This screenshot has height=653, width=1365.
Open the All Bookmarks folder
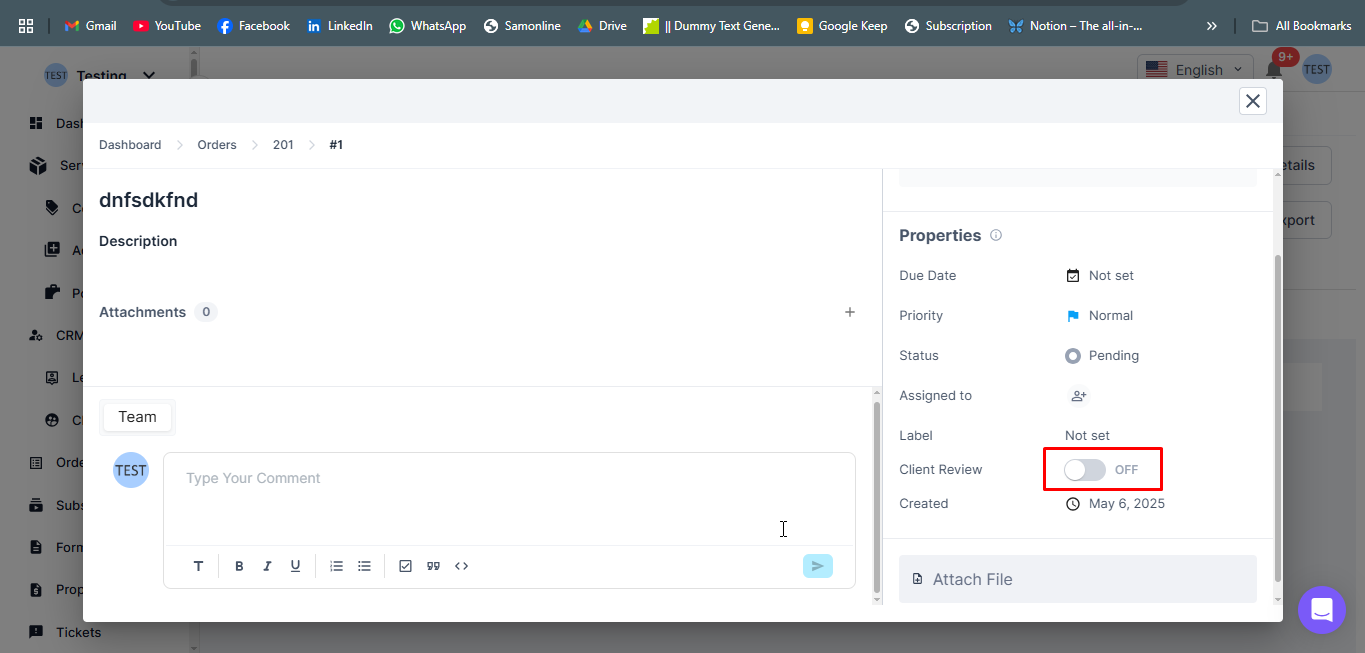click(1301, 26)
